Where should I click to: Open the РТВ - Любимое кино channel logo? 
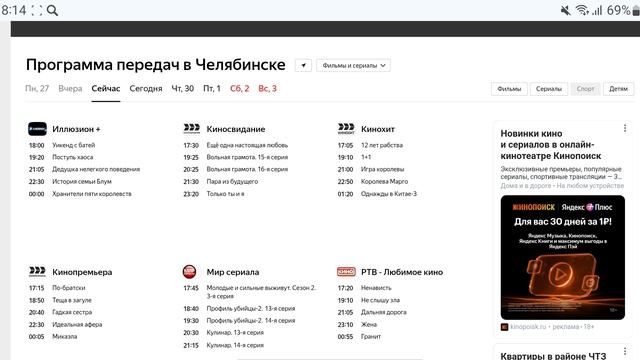click(x=346, y=271)
